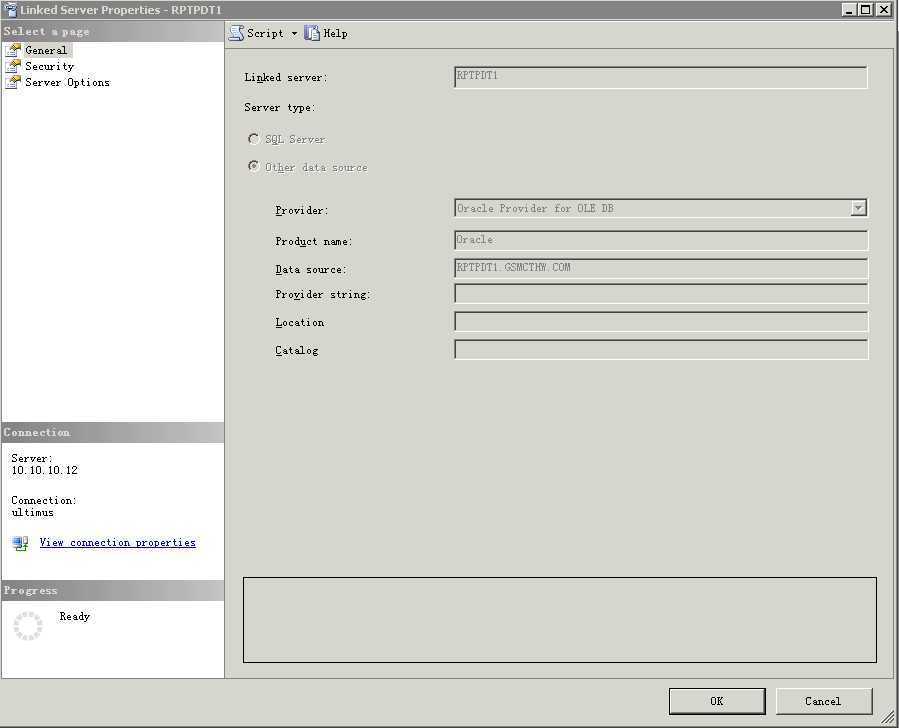Viewport: 899px width, 728px height.
Task: Click the Script text in toolbar
Action: [265, 33]
